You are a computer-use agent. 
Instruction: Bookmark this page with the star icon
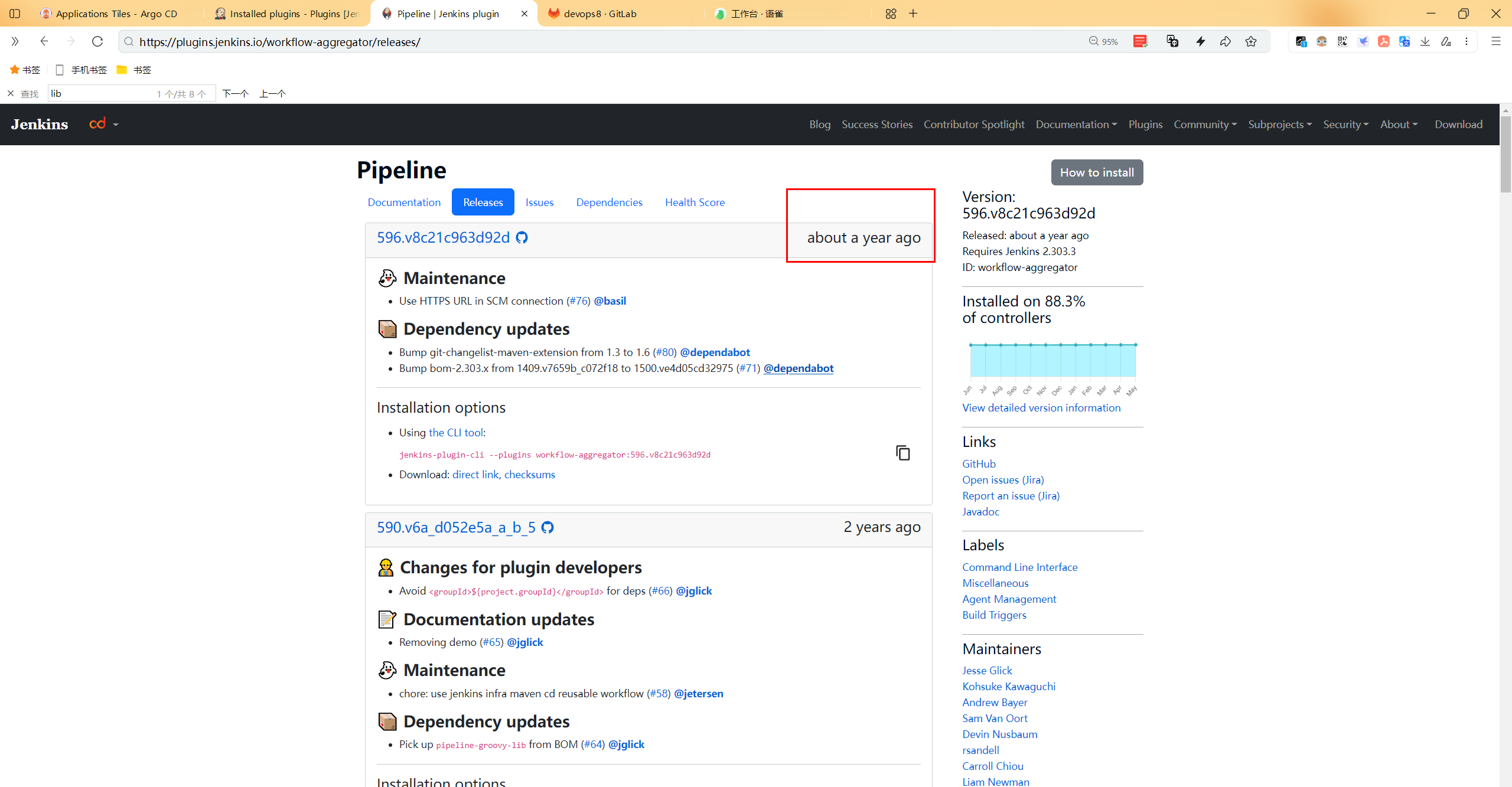point(1251,41)
